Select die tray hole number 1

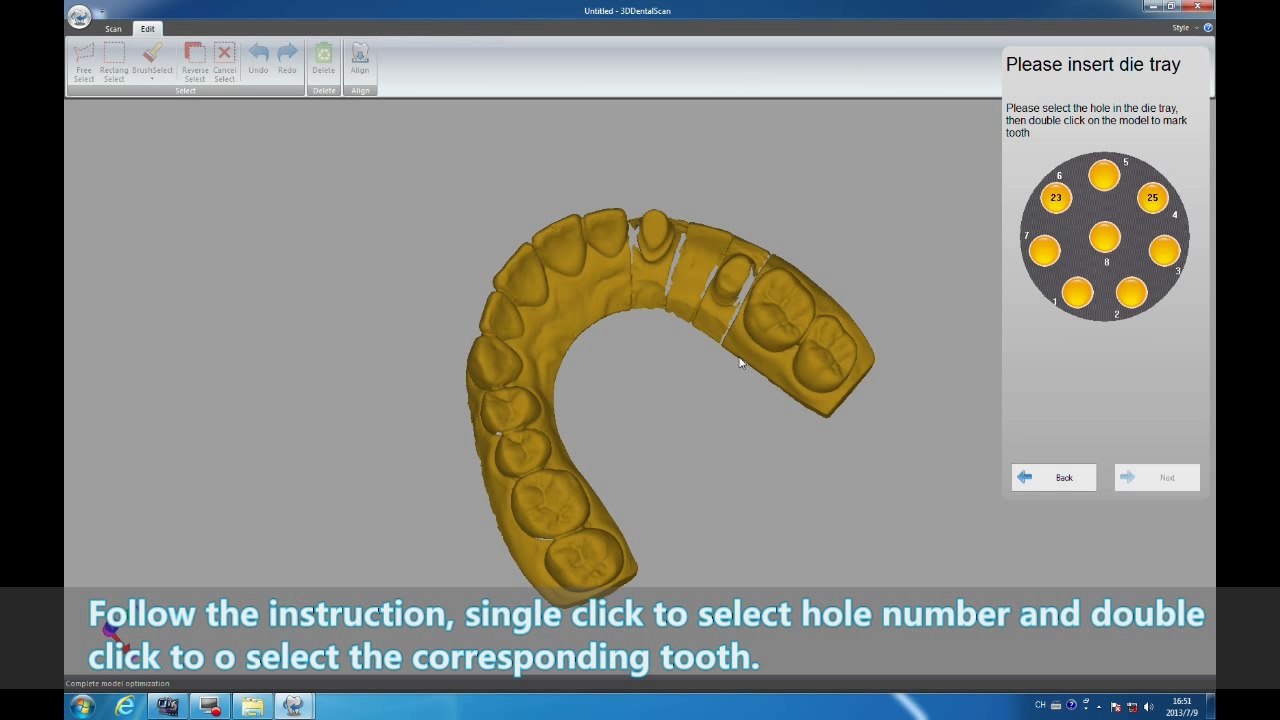(1077, 293)
